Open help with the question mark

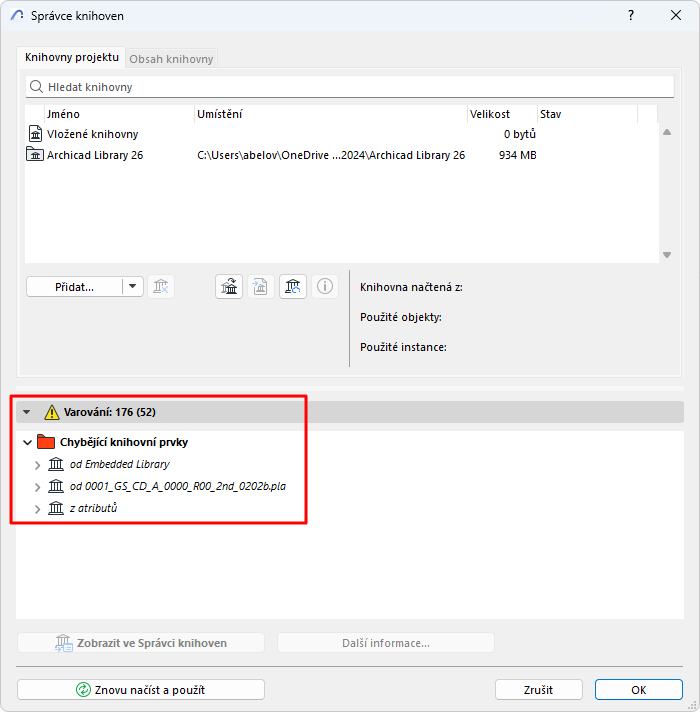pos(631,15)
